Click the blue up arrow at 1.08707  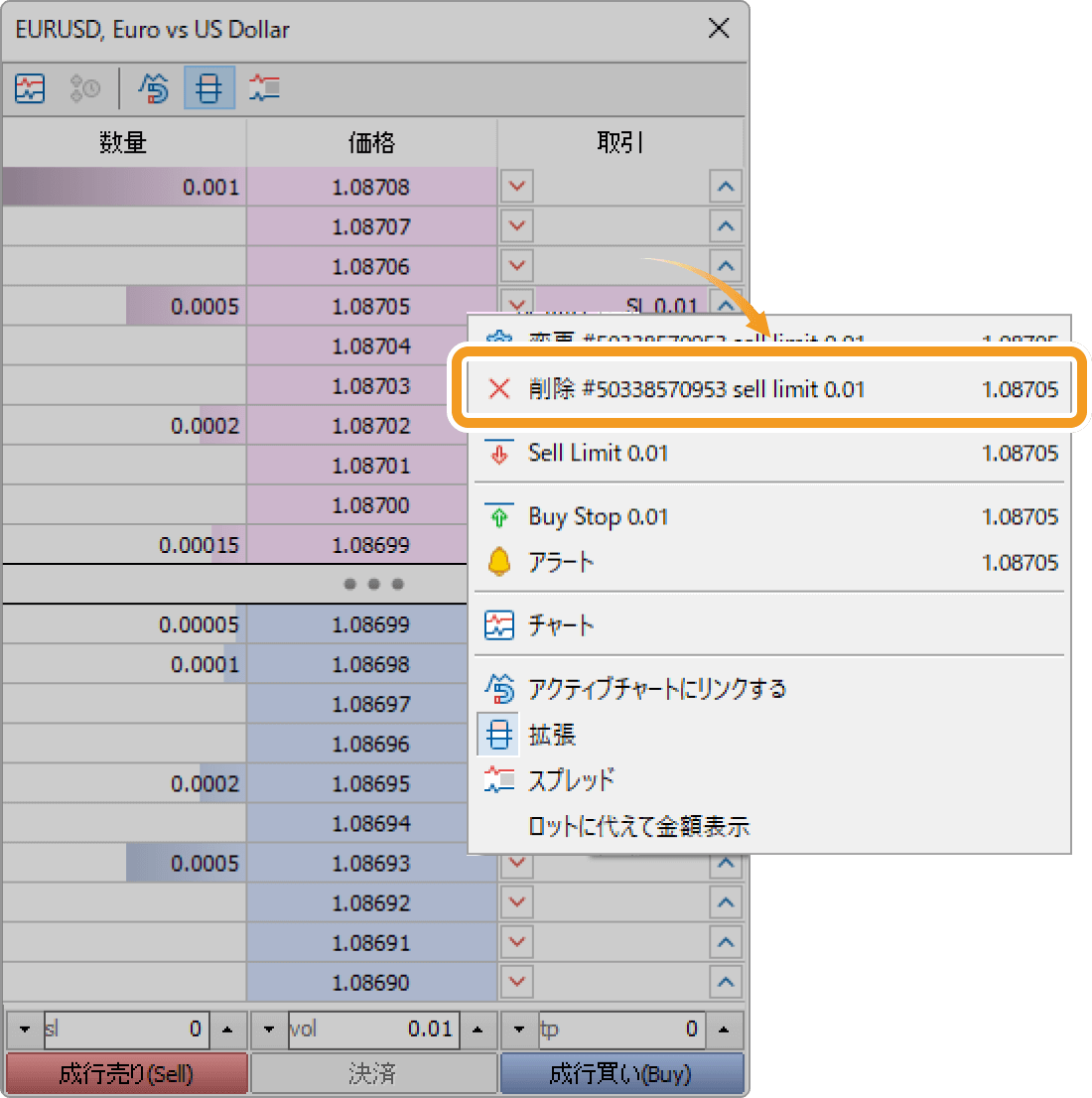coord(726,226)
